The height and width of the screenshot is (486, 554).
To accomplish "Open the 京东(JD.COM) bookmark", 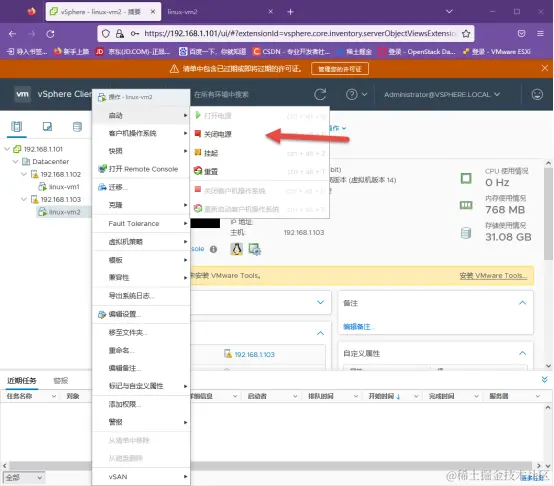I will coord(133,52).
